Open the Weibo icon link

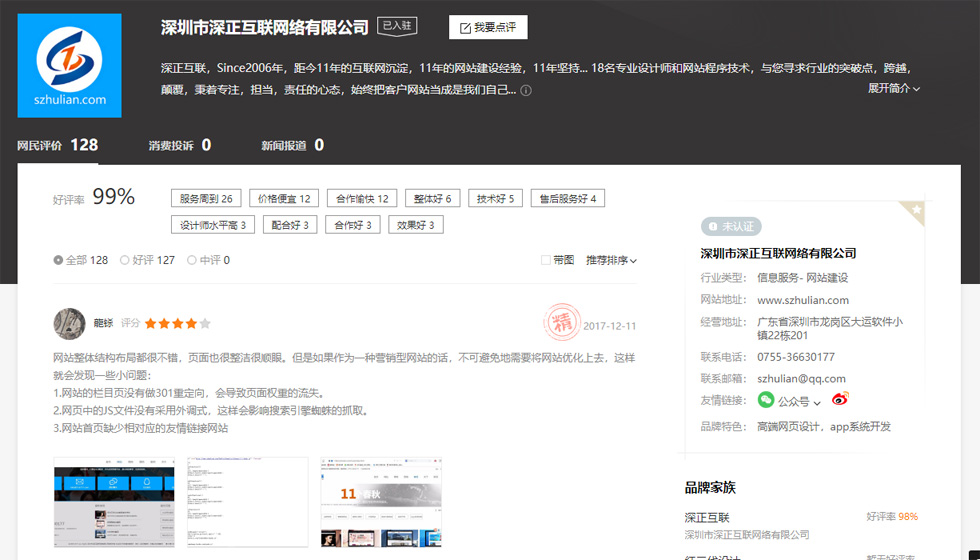tap(840, 399)
